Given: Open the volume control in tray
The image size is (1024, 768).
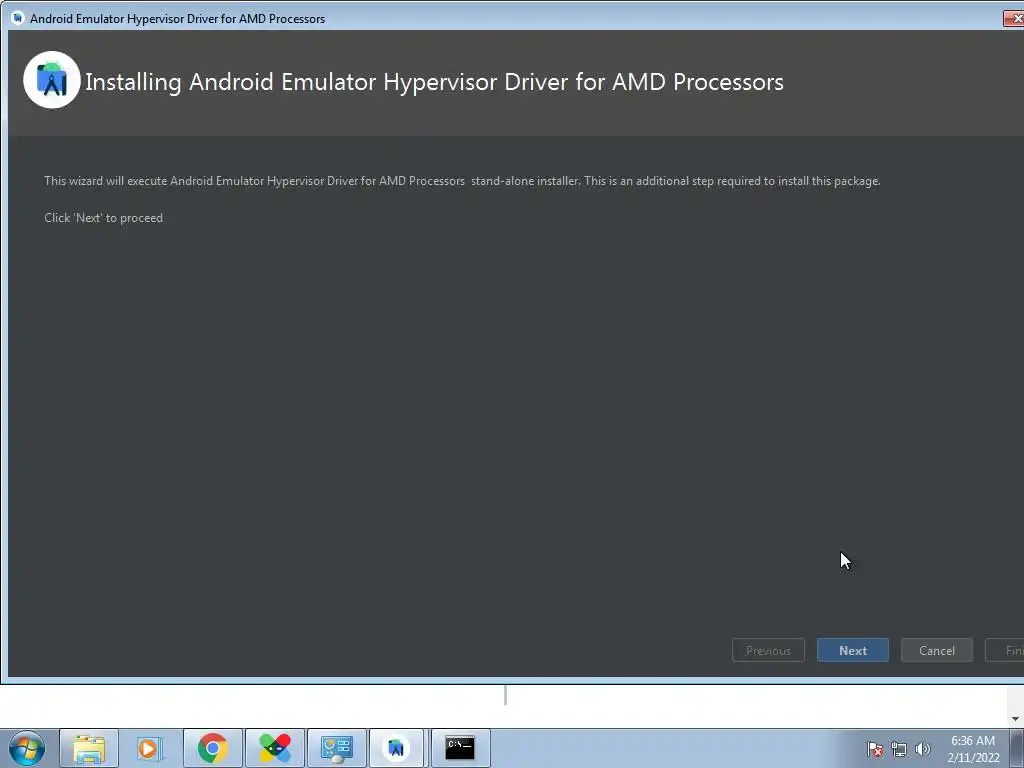Looking at the screenshot, I should pyautogui.click(x=922, y=749).
